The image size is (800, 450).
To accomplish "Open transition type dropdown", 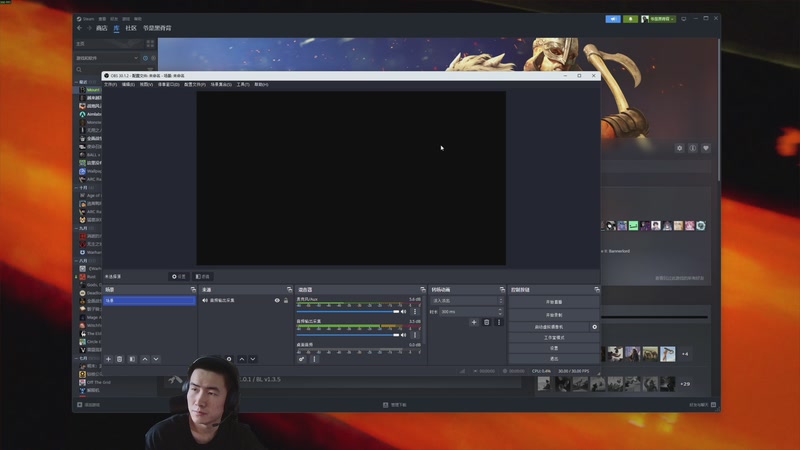I will [467, 301].
